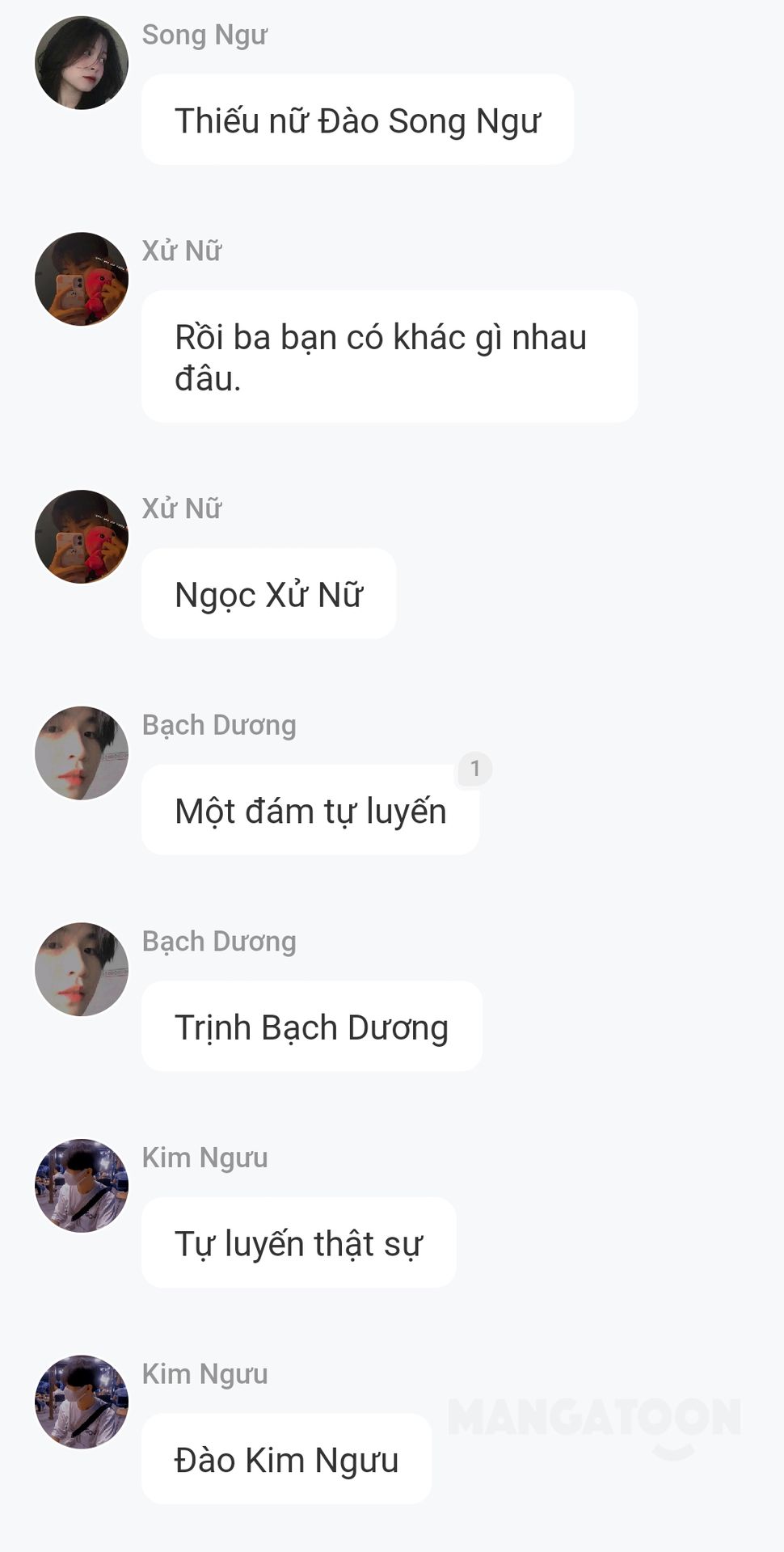Viewport: 784px width, 1552px height.
Task: Select the 'Đào Kim Ngưu' chat bubble
Action: [286, 1459]
